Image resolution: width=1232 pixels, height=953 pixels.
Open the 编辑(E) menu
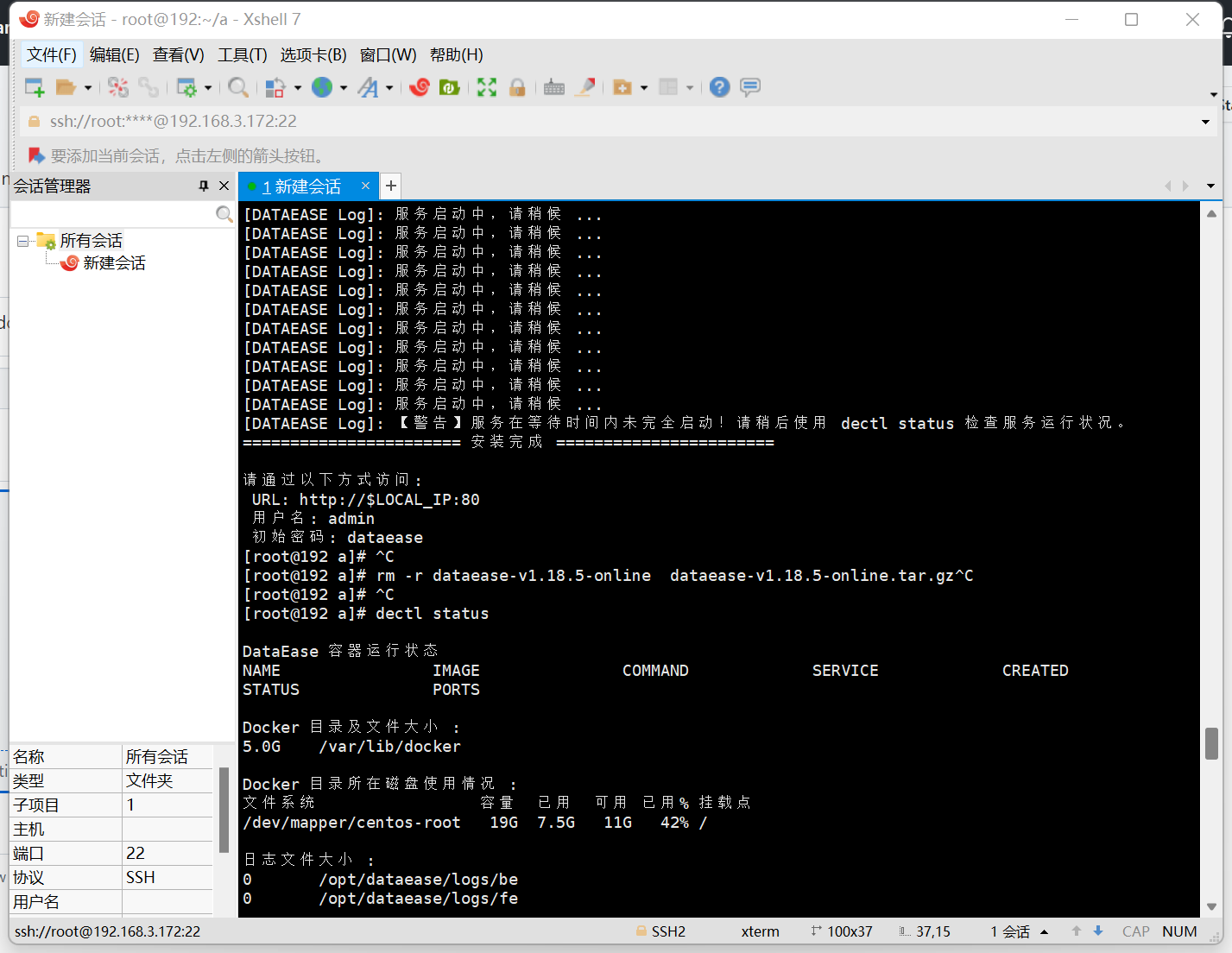pos(115,54)
